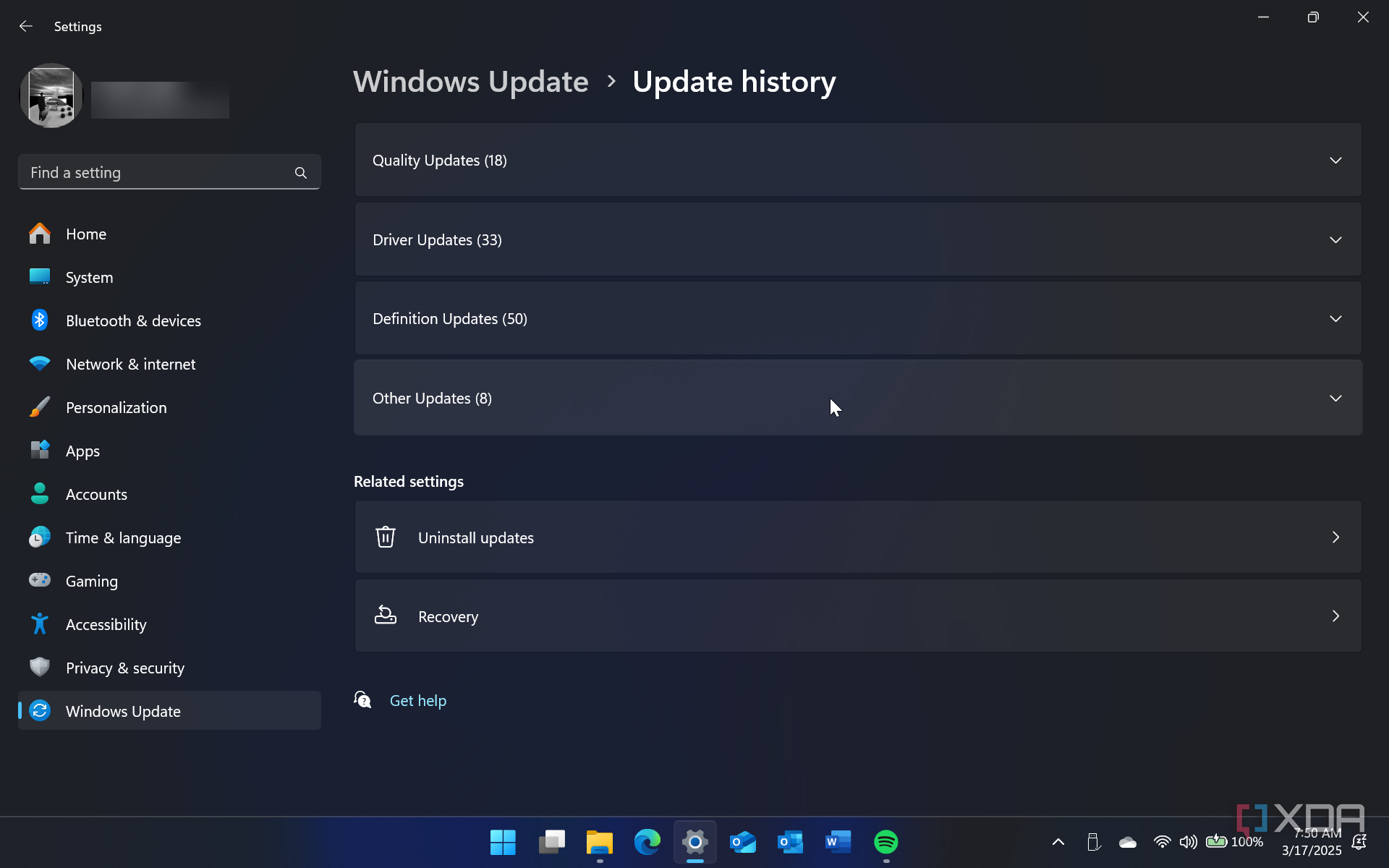Open Recovery via its arrow

1335,616
